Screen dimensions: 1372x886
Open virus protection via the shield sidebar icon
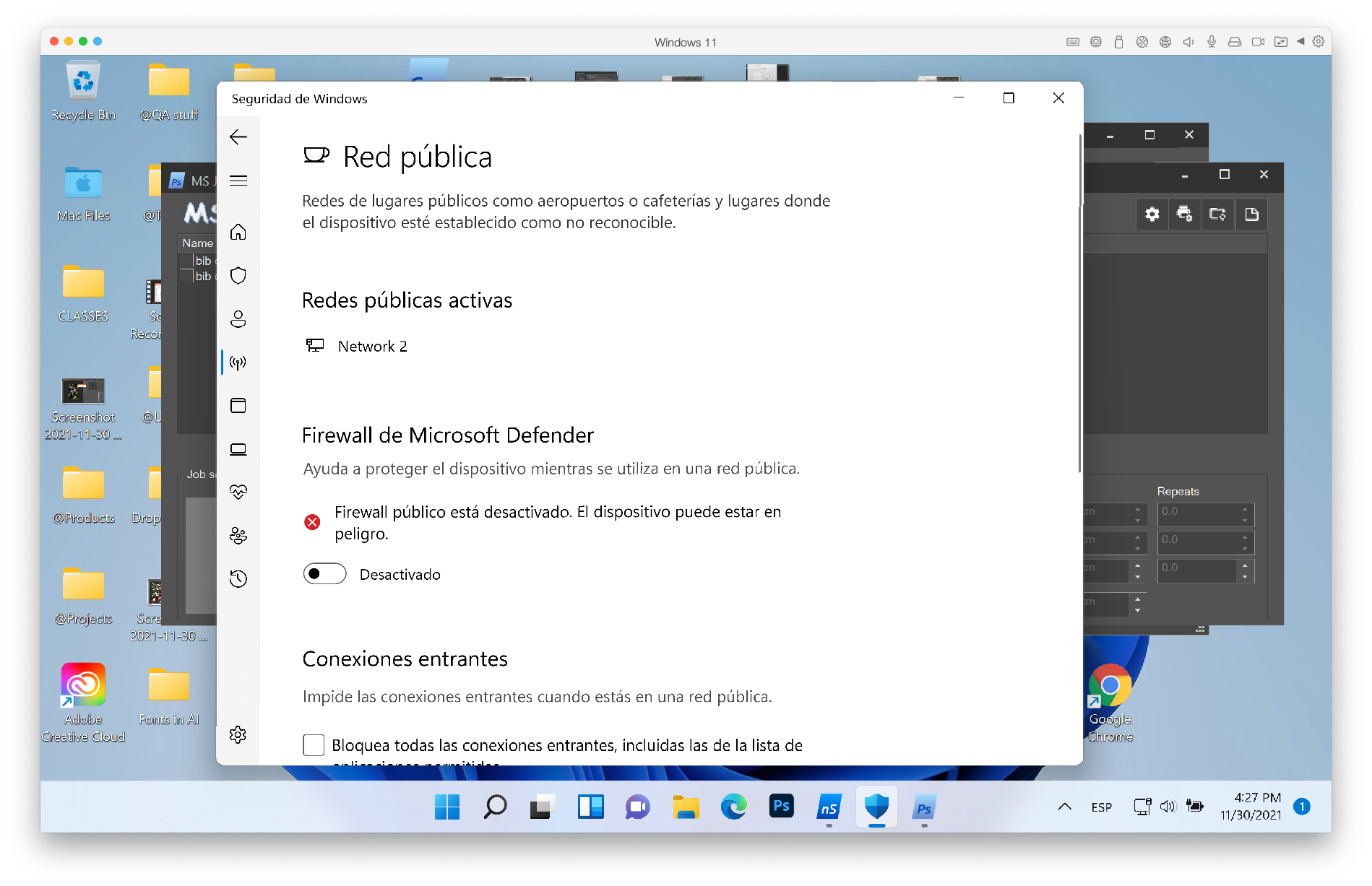pos(238,275)
